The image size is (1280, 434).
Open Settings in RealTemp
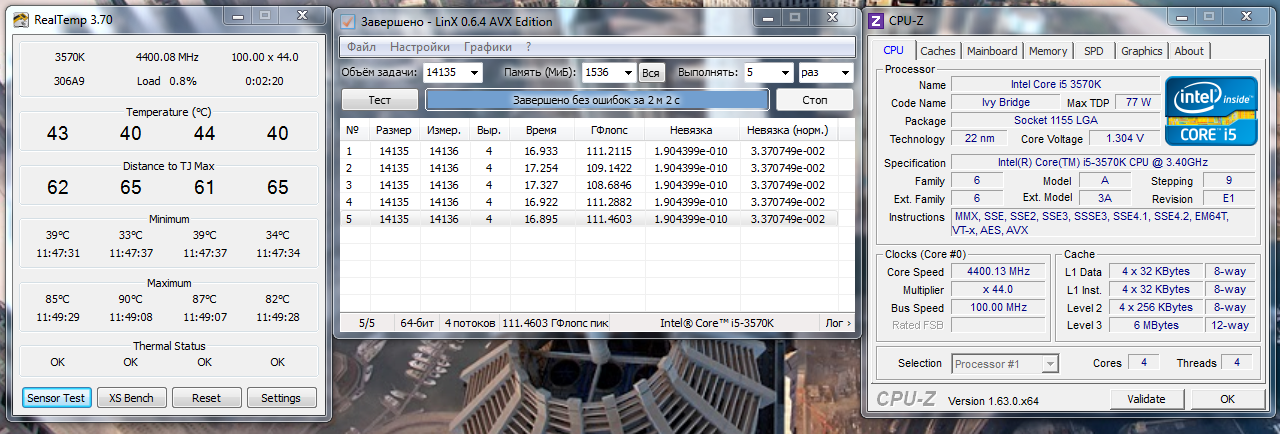[281, 398]
